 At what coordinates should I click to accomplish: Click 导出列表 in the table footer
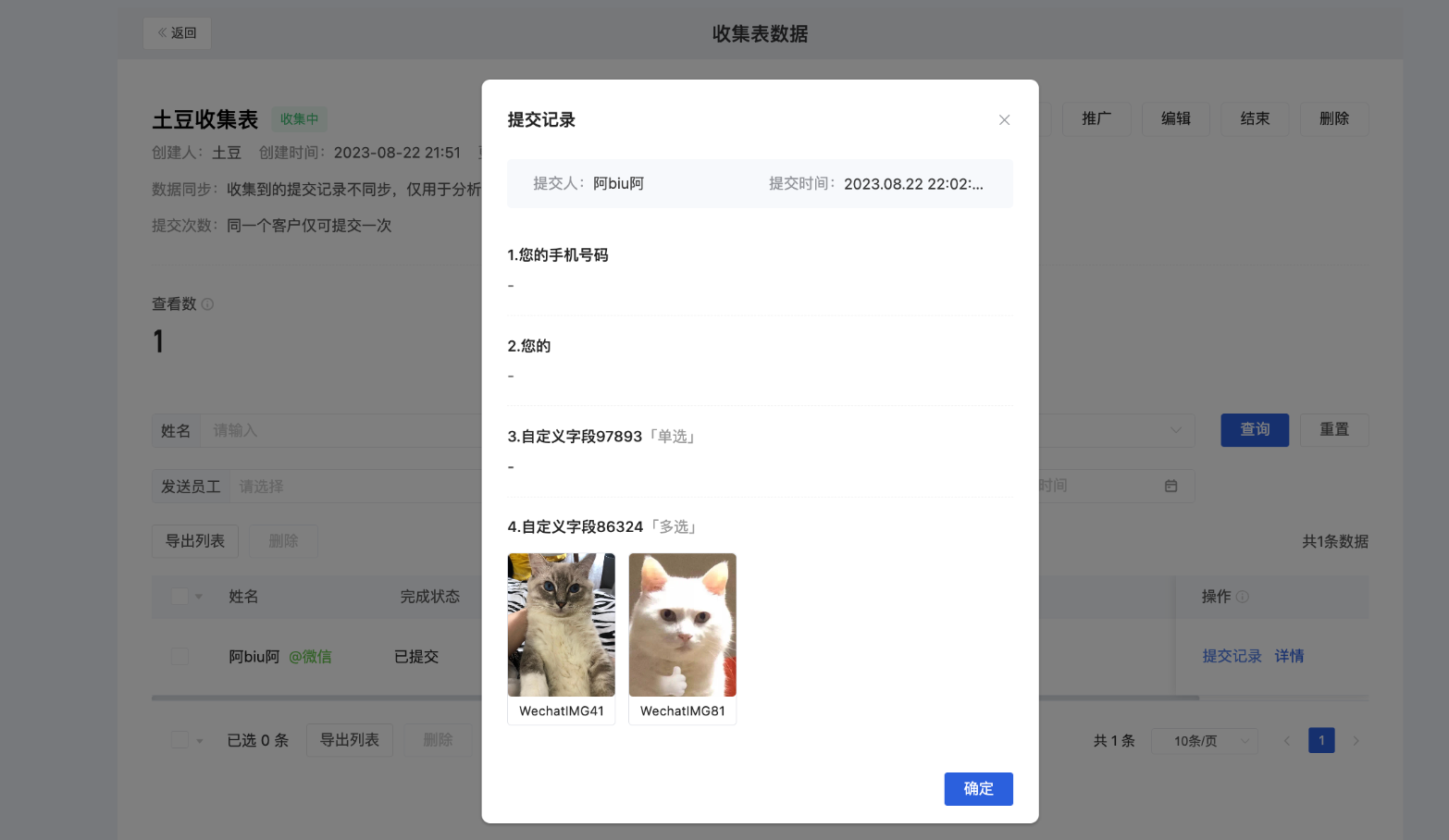(x=350, y=740)
